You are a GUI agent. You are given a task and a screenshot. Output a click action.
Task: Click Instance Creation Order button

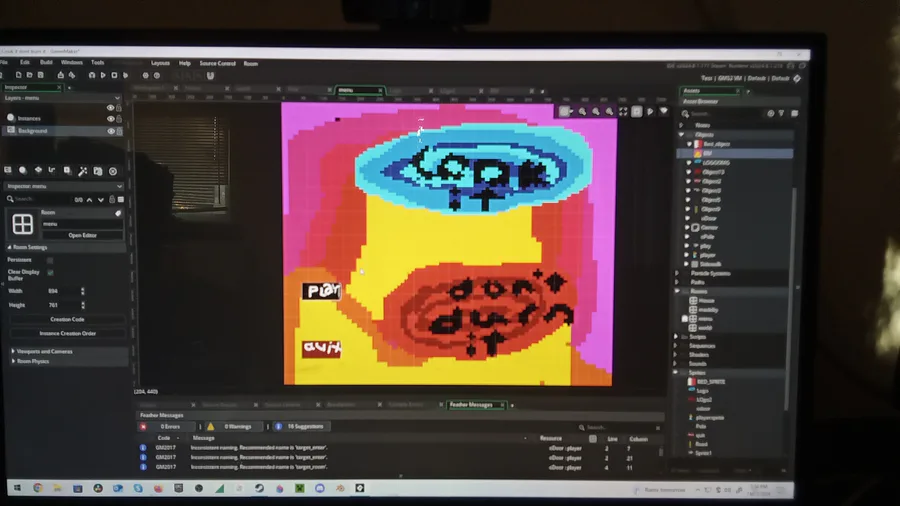click(x=68, y=333)
